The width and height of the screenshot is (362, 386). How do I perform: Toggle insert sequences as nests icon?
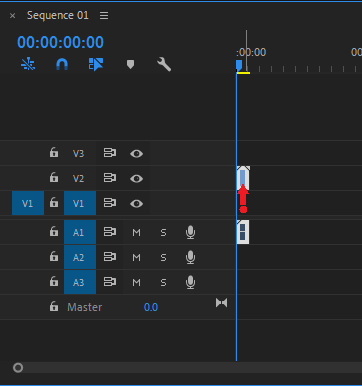pos(28,64)
